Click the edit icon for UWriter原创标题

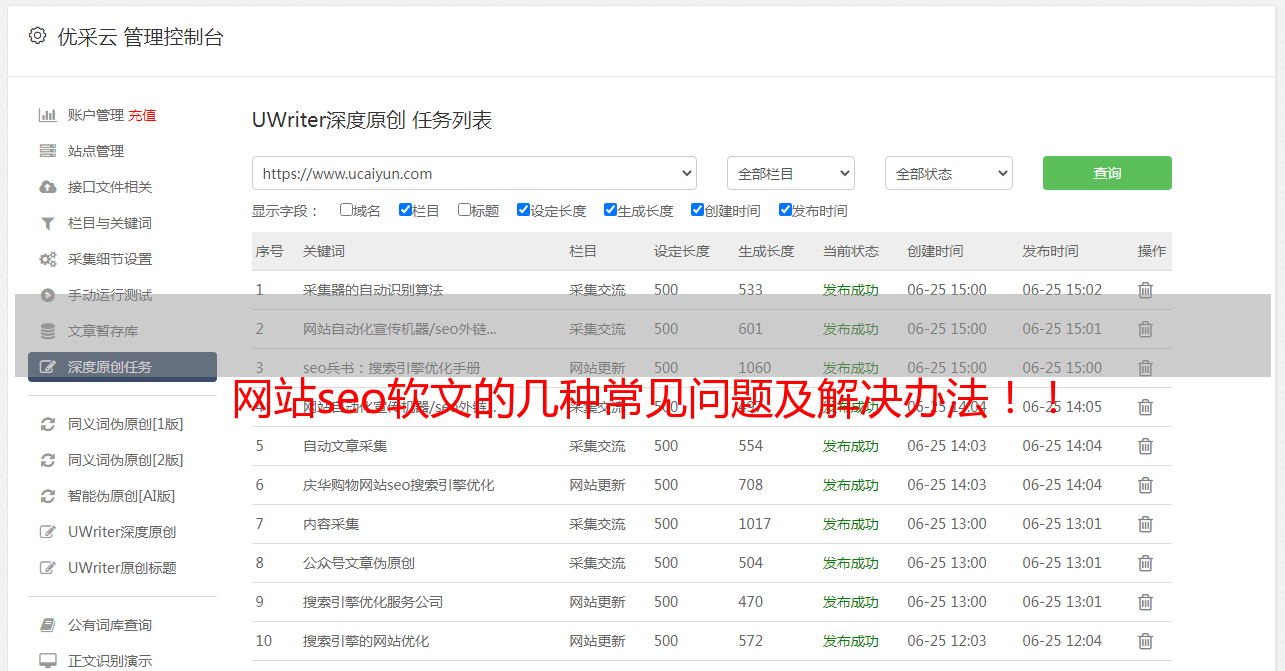click(47, 568)
